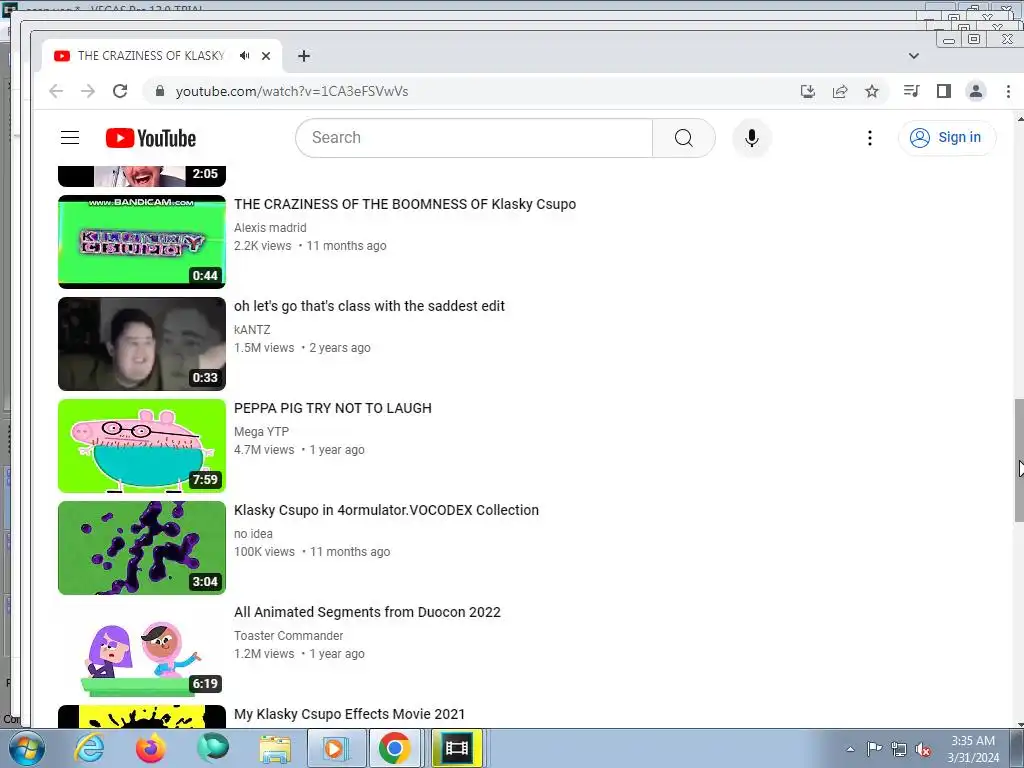1024x768 pixels.
Task: Click scrollbar up arrow
Action: 1020,119
